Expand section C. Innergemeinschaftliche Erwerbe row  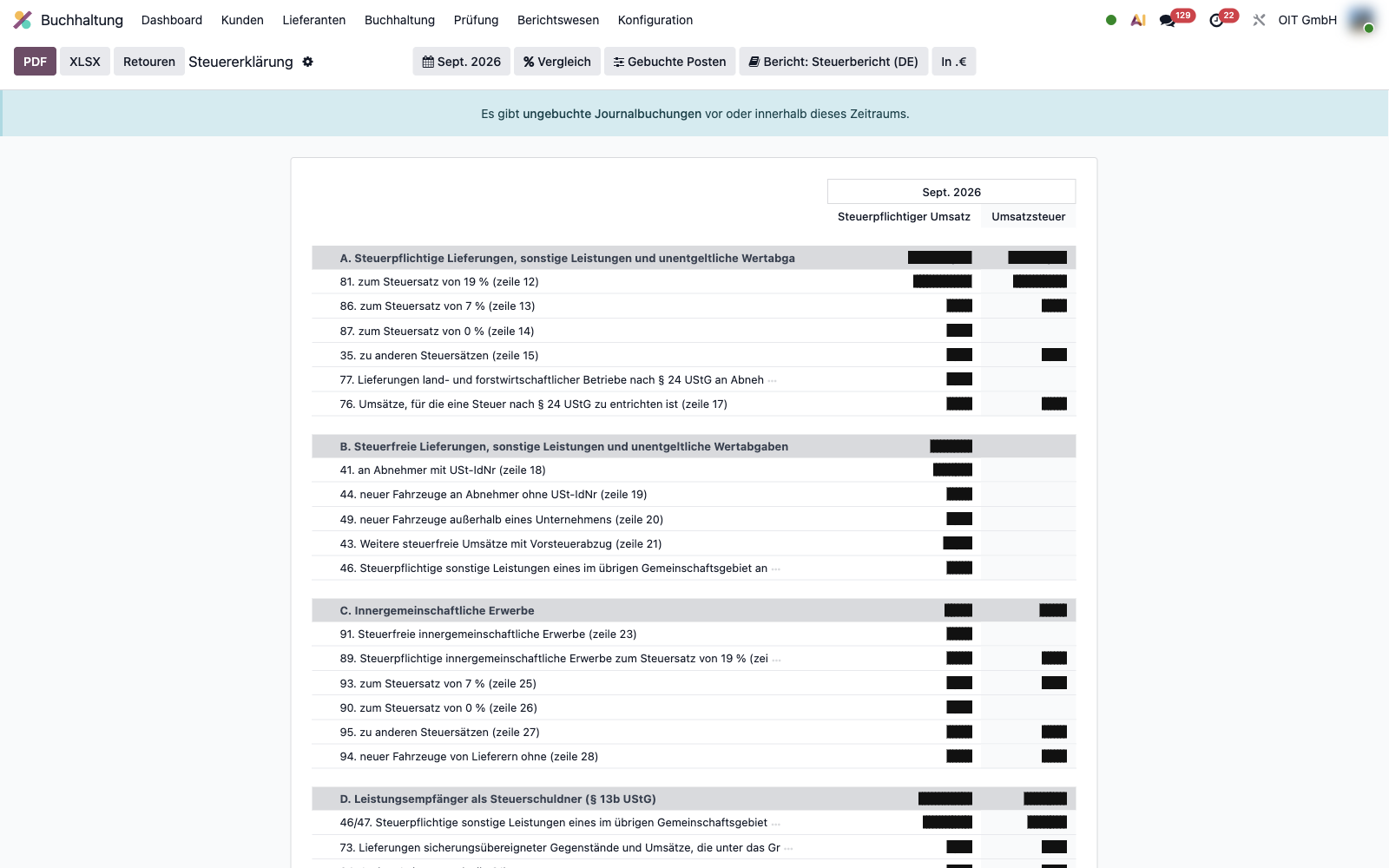coord(694,610)
